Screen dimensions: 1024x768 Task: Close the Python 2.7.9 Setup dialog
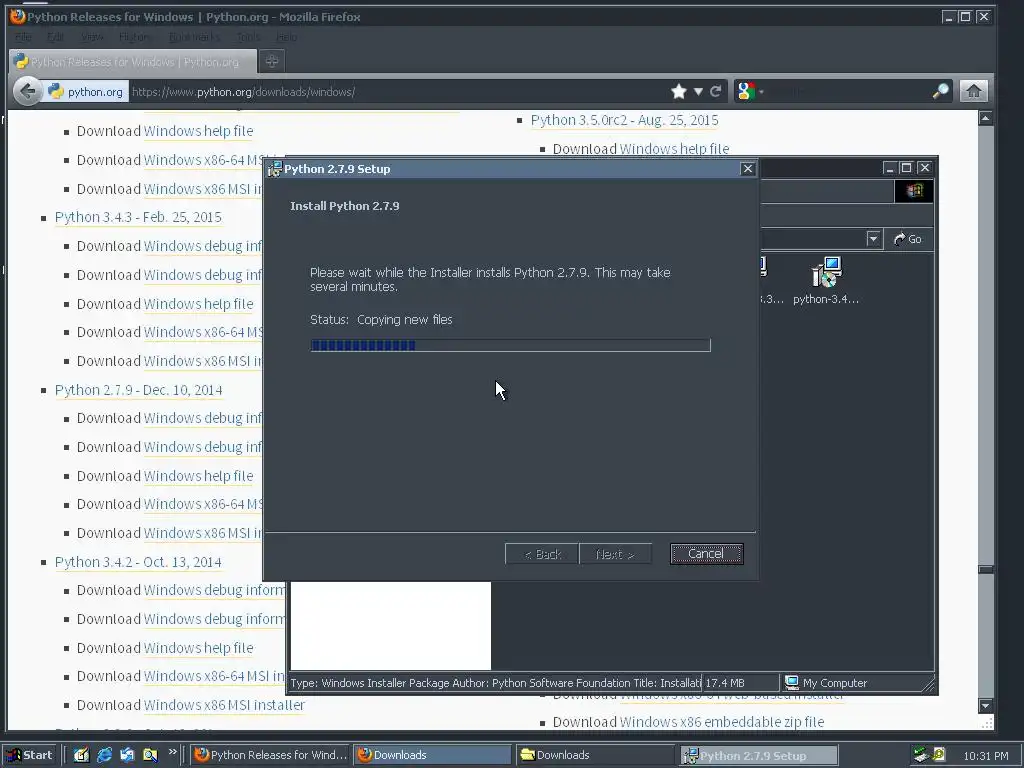pos(748,169)
